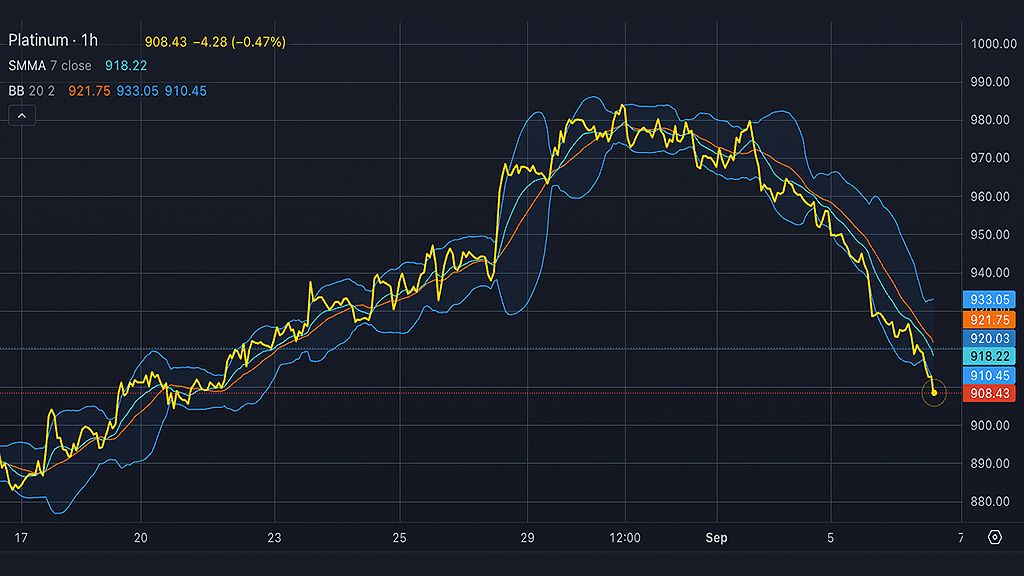
Task: Click the 20 date label on time axis
Action: click(140, 538)
